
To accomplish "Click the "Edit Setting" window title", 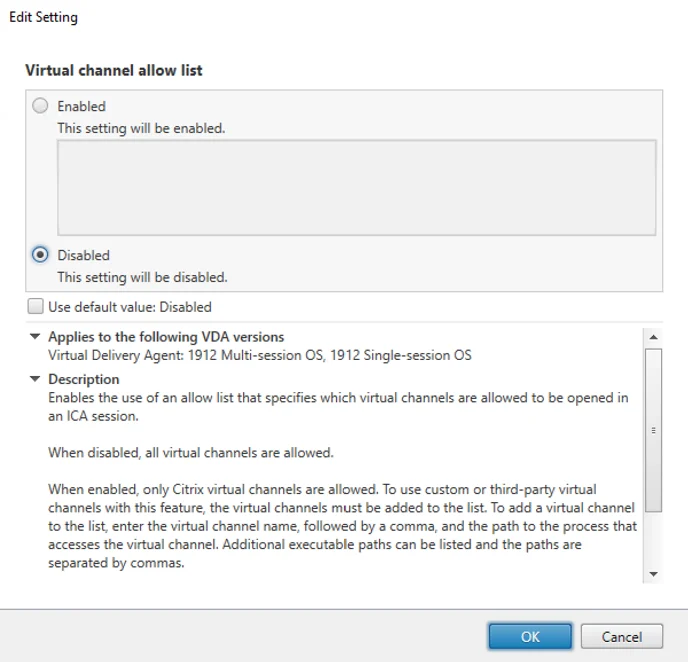I will tap(43, 17).
